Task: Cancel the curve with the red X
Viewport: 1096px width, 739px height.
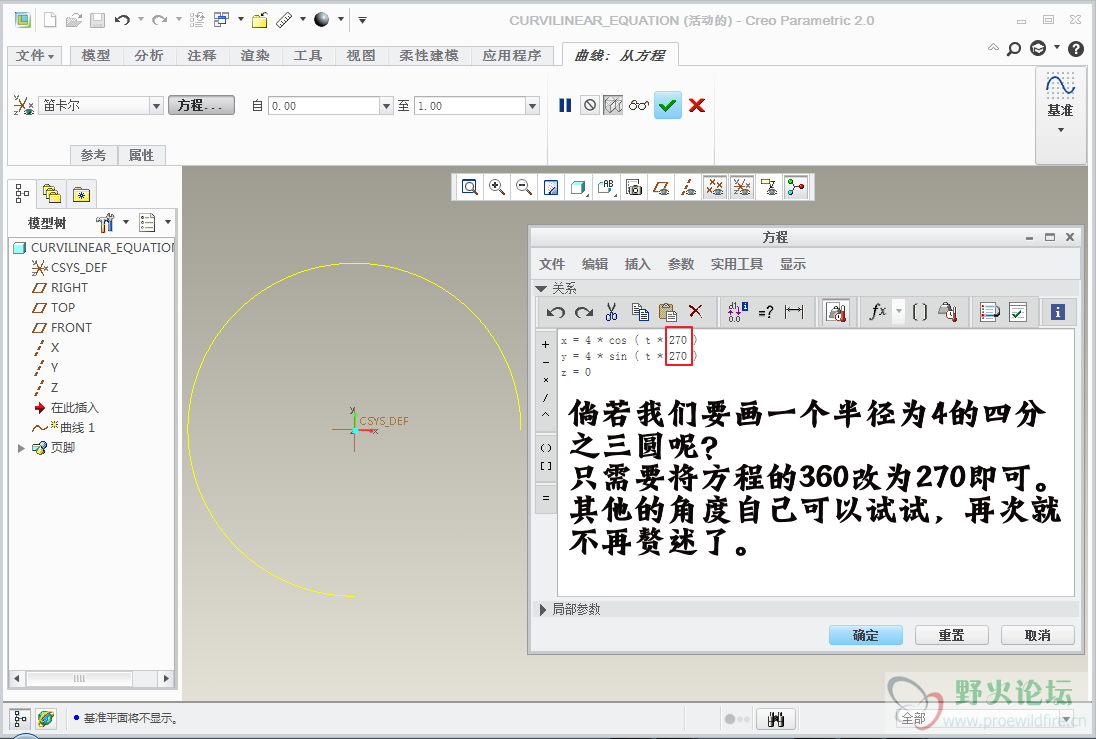Action: [x=697, y=106]
